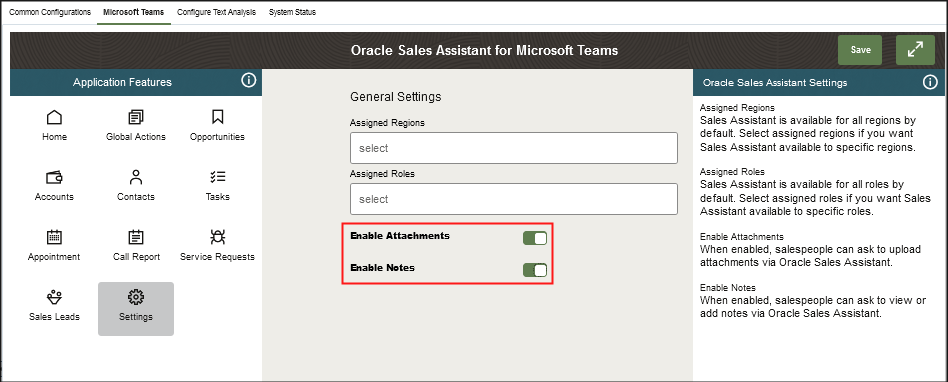Click the Save button

[860, 50]
